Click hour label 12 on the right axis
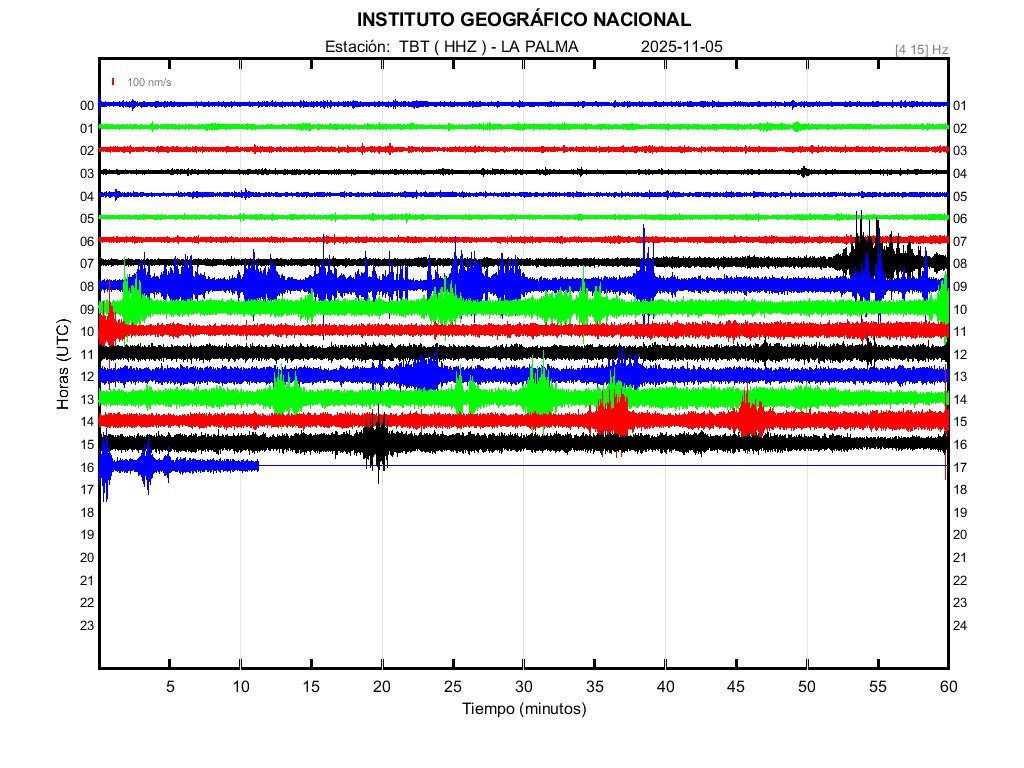Viewport: 1024px width, 768px height. pyautogui.click(x=959, y=354)
